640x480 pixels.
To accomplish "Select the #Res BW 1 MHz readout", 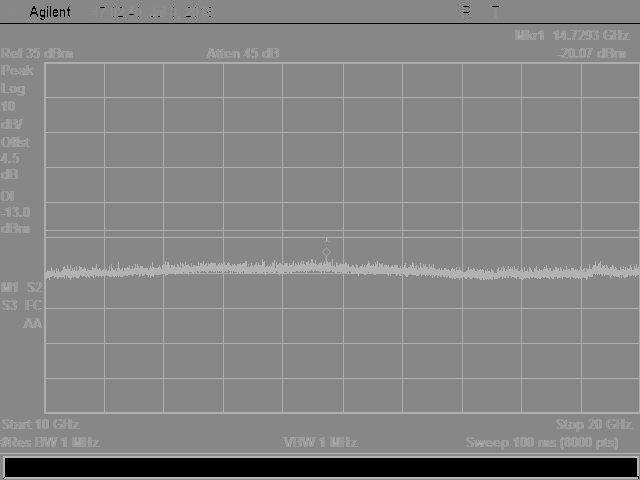I will click(50, 442).
